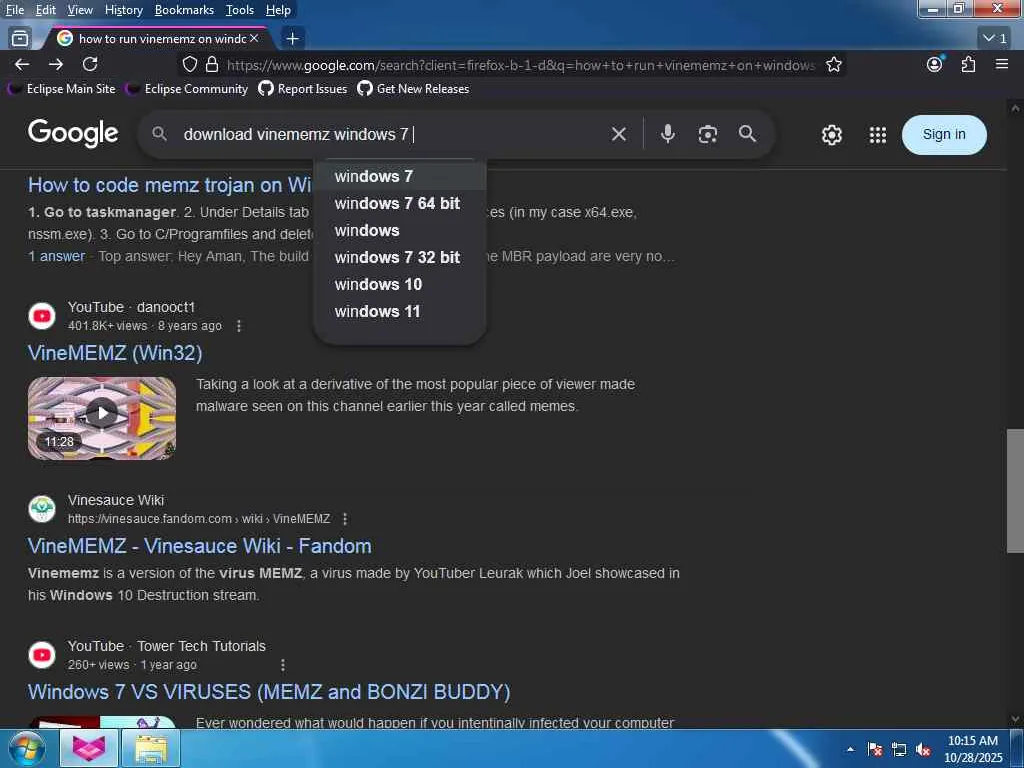The width and height of the screenshot is (1024, 768).
Task: Open options for Tower Tech Tutorials result
Action: 282,665
